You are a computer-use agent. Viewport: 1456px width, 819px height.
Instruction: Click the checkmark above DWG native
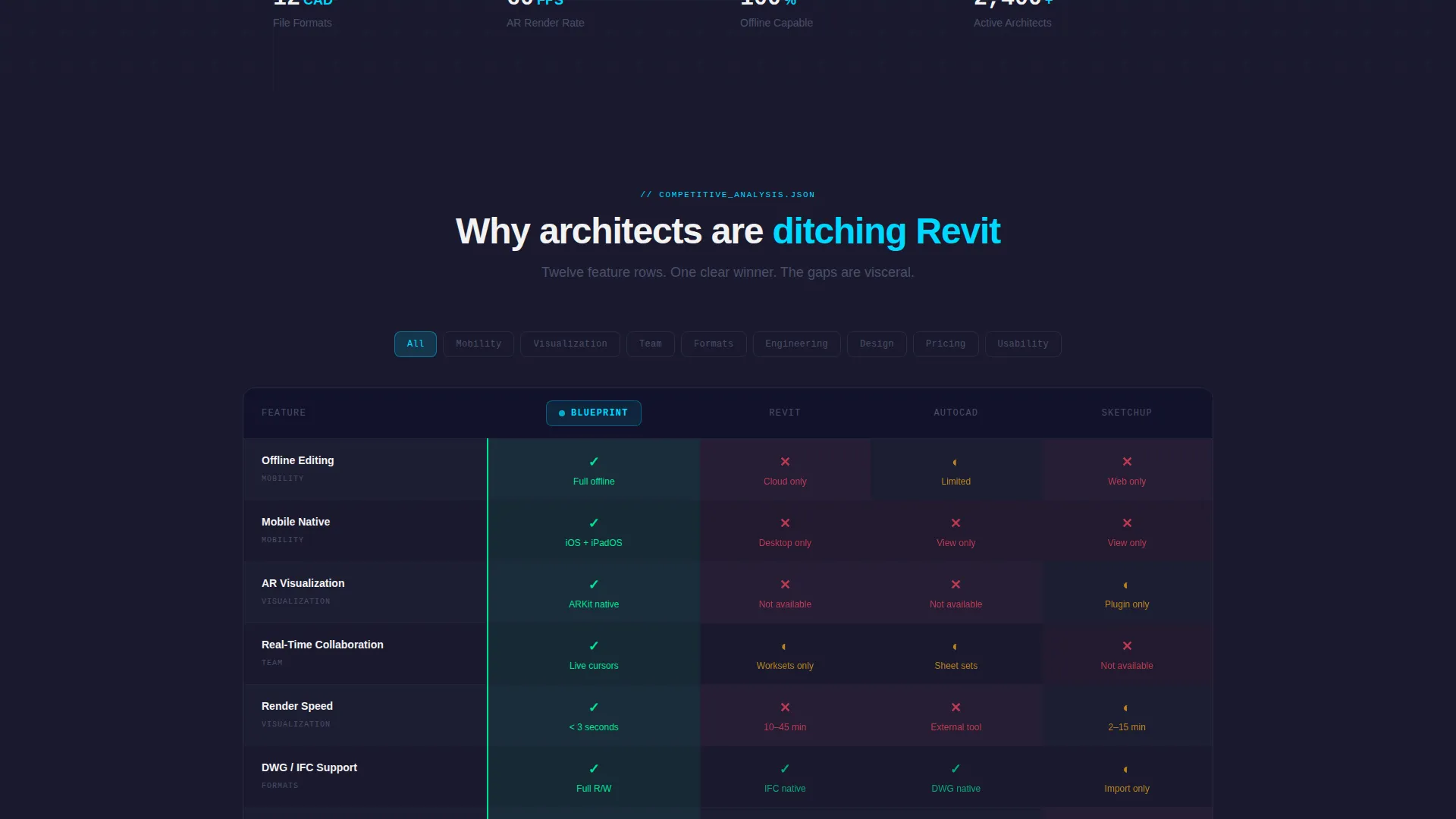(x=955, y=769)
